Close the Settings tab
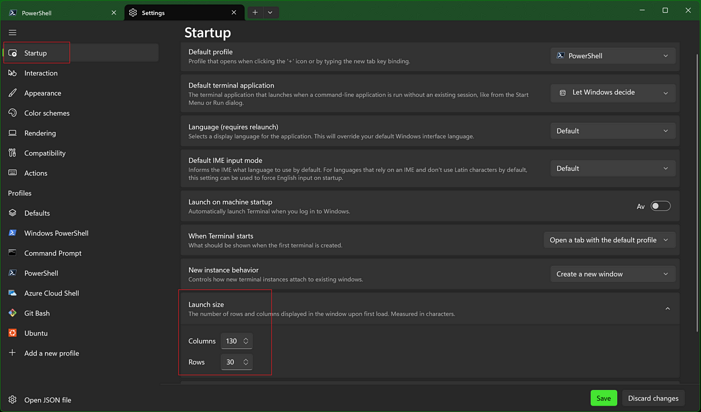Viewport: 701px width, 412px height. point(234,13)
